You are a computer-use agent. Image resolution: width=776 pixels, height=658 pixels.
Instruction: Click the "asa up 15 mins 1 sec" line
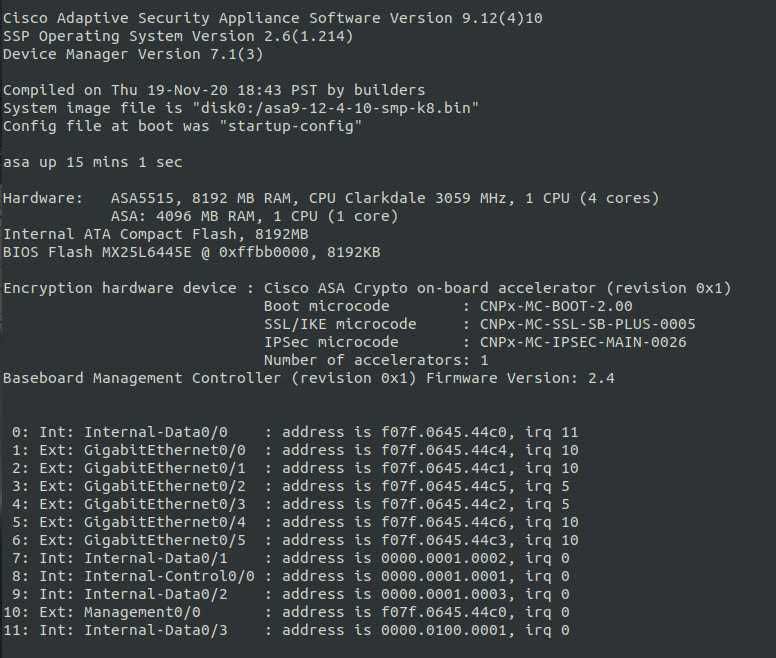click(x=93, y=162)
